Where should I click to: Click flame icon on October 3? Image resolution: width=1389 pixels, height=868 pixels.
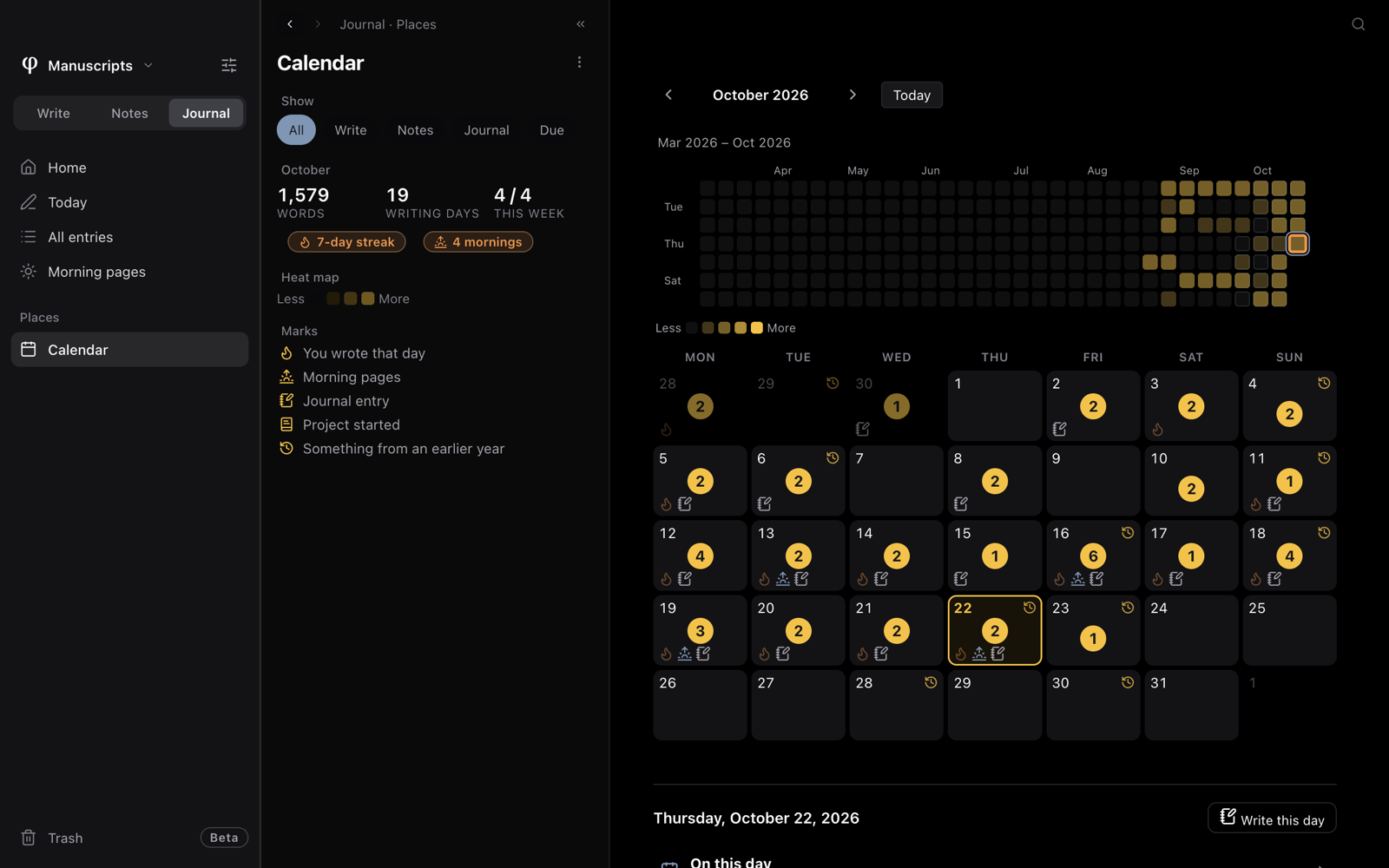[x=1157, y=429]
